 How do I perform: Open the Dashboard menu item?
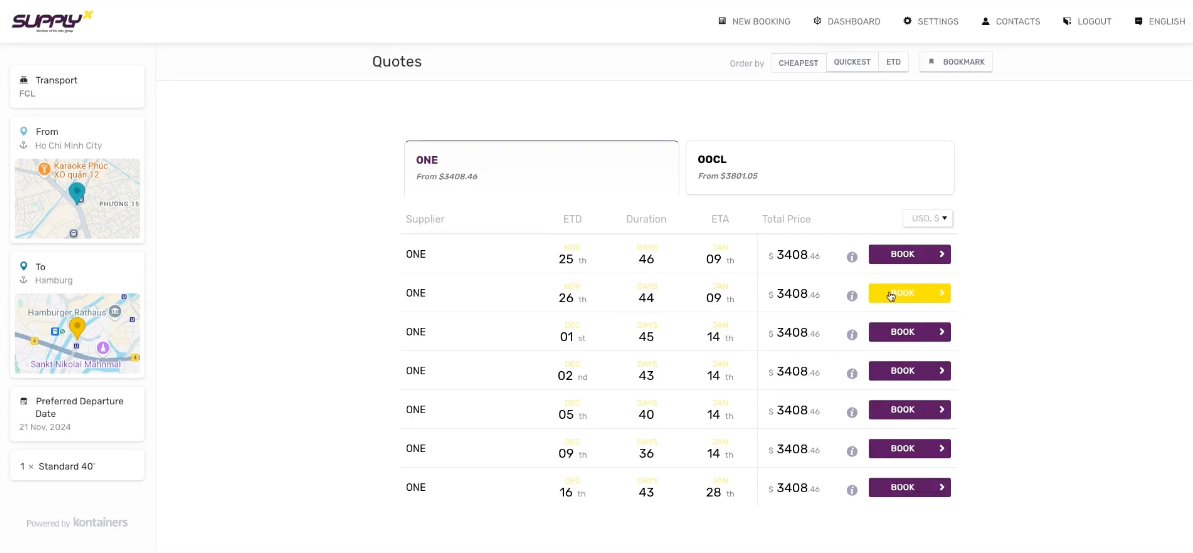[x=846, y=21]
